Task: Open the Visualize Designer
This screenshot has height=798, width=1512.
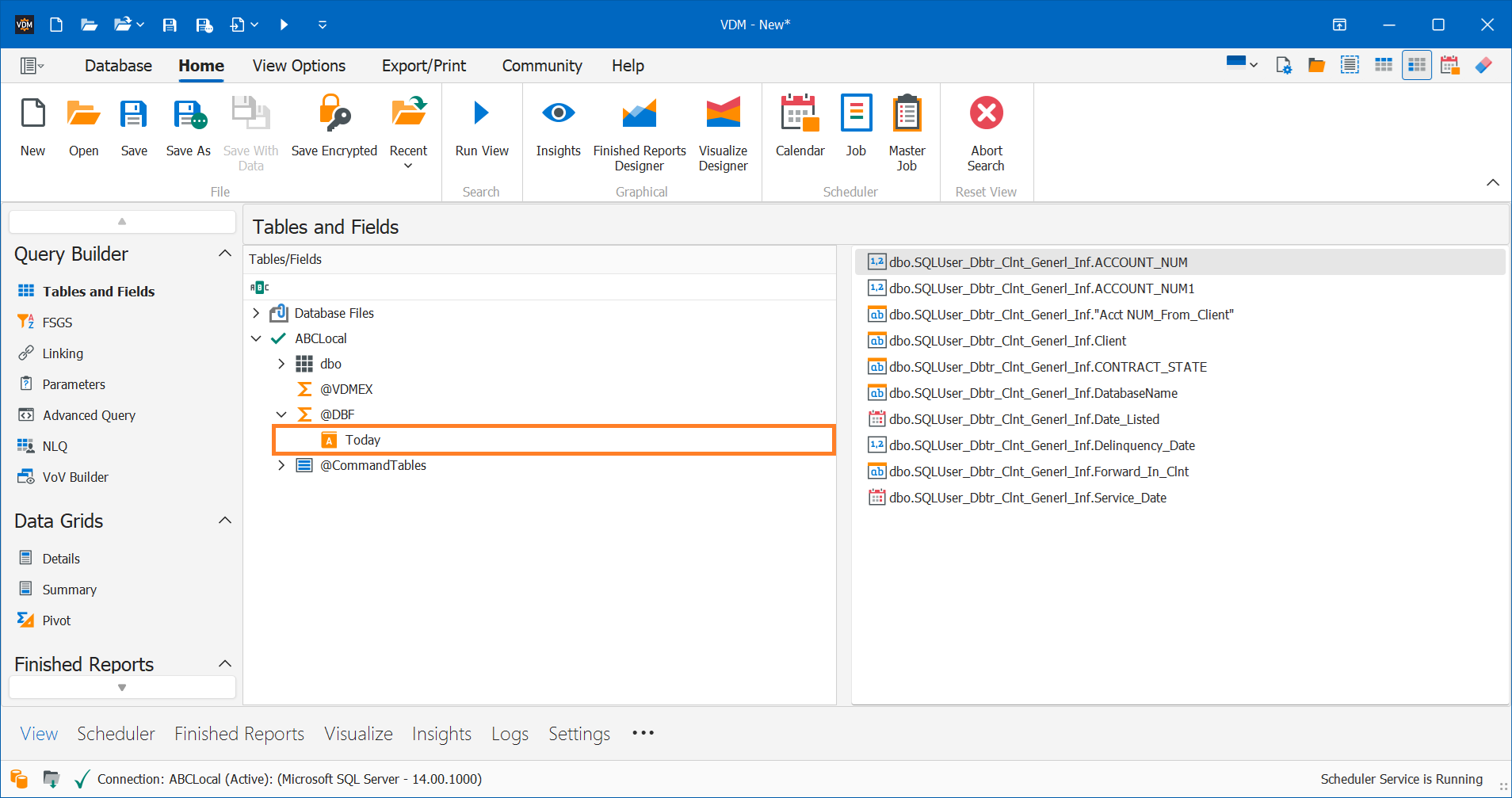Action: tap(722, 114)
